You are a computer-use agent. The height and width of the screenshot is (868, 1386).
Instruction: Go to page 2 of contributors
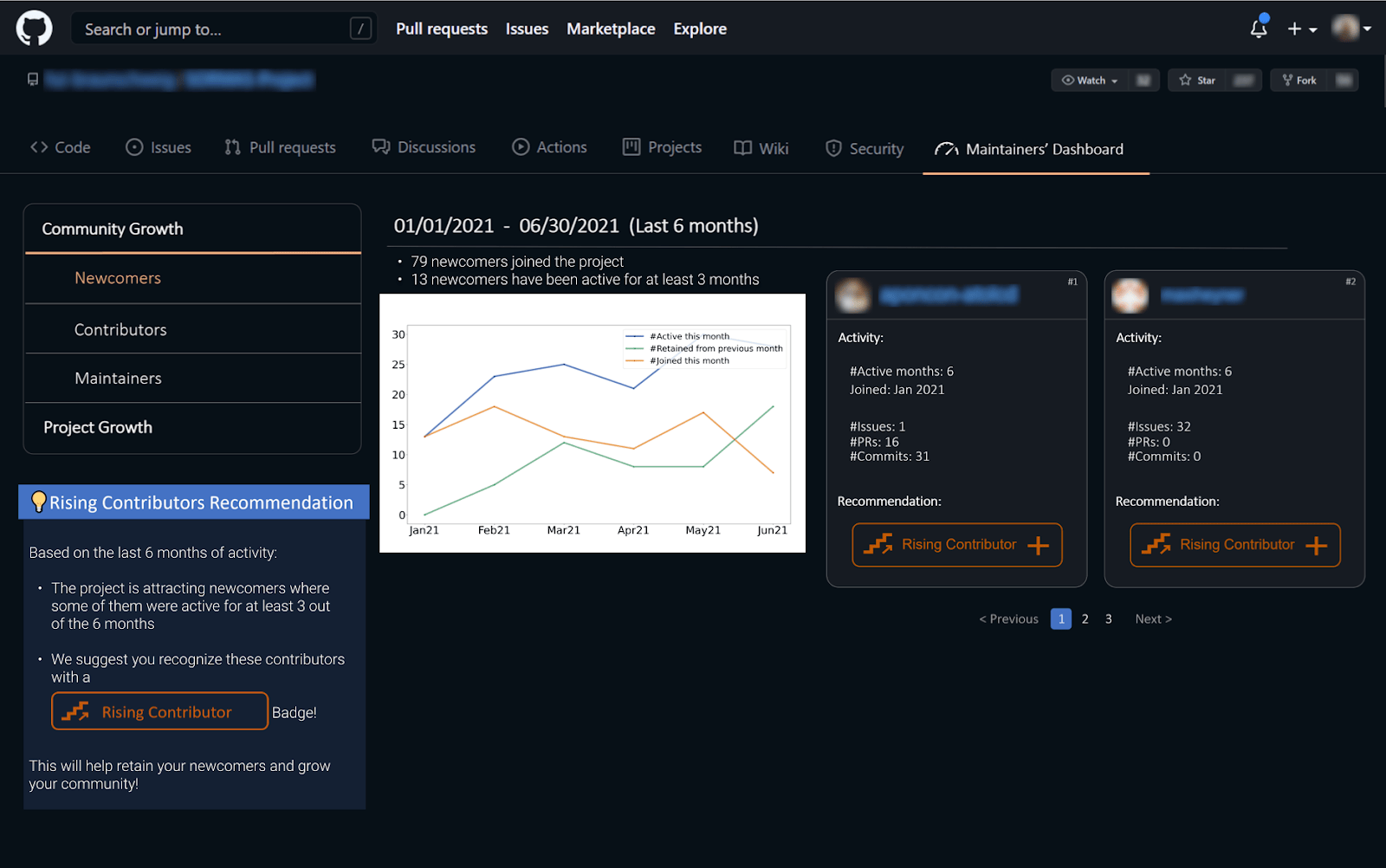point(1085,619)
